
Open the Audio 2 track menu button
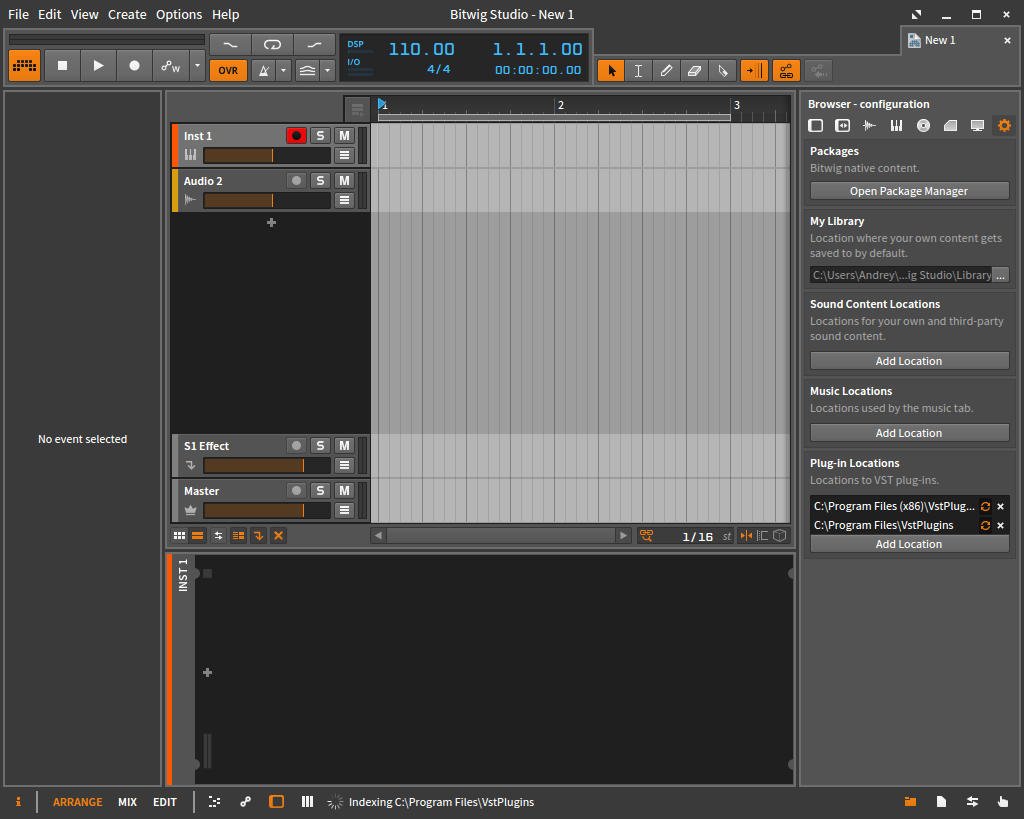[344, 200]
